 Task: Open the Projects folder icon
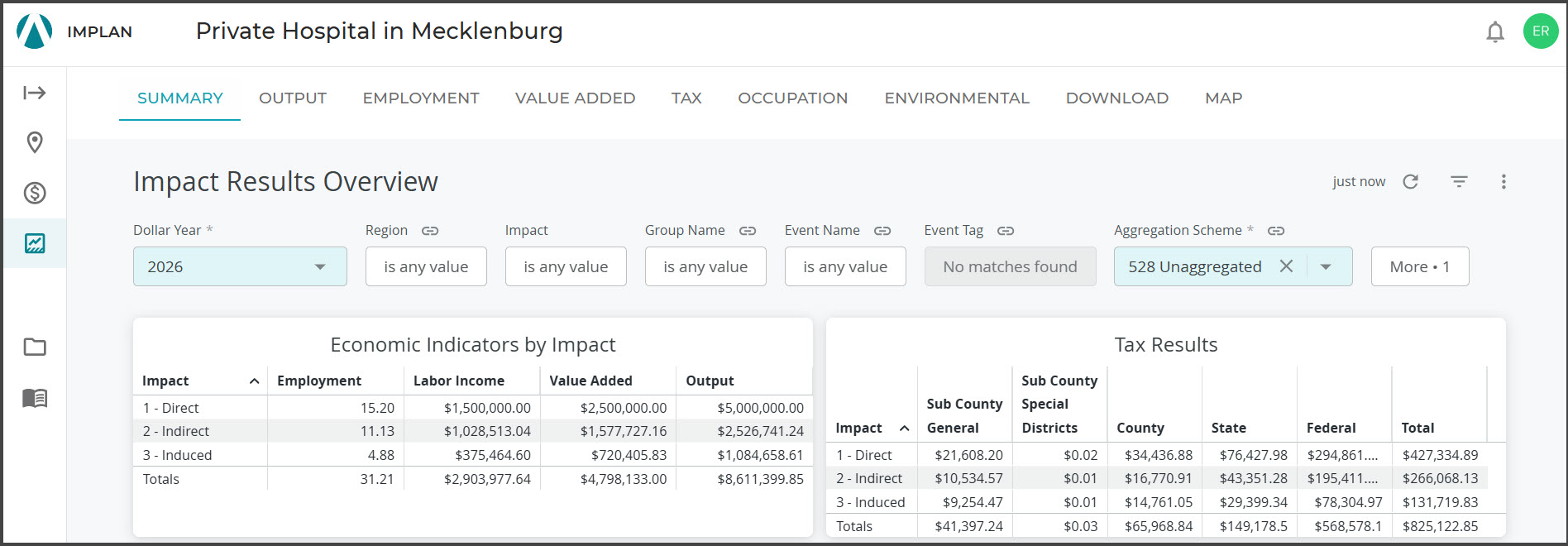(x=35, y=347)
